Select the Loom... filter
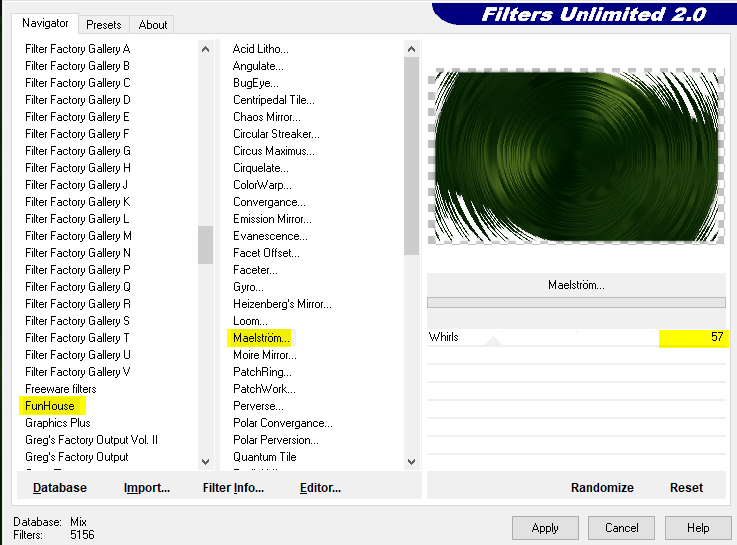Image resolution: width=737 pixels, height=545 pixels. coord(250,321)
